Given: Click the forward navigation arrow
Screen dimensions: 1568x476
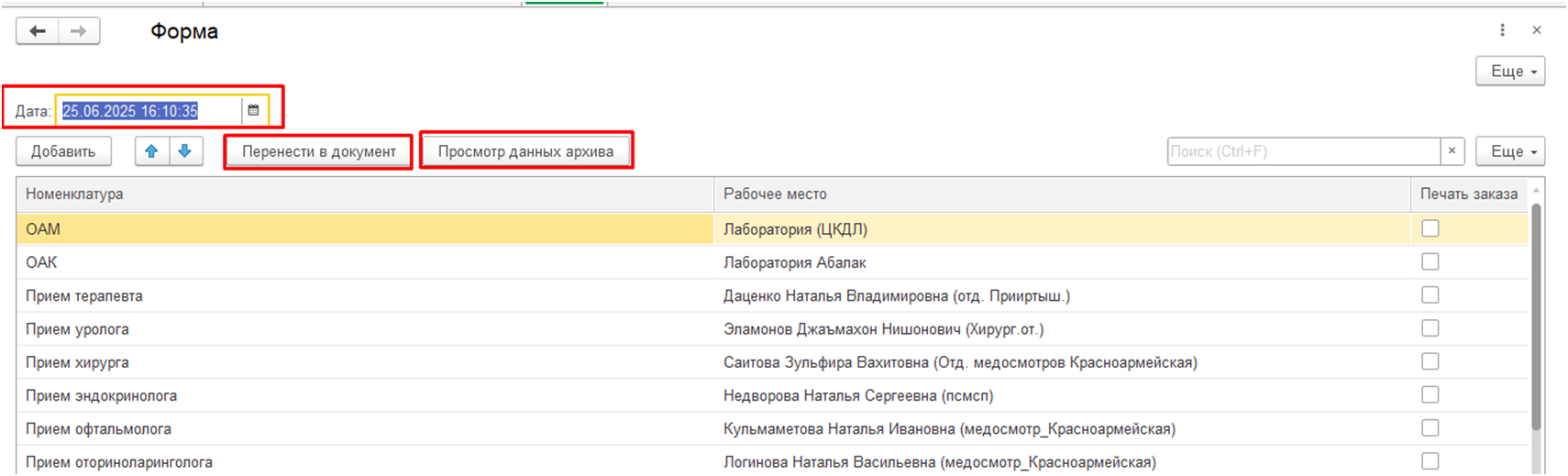Looking at the screenshot, I should 79,31.
